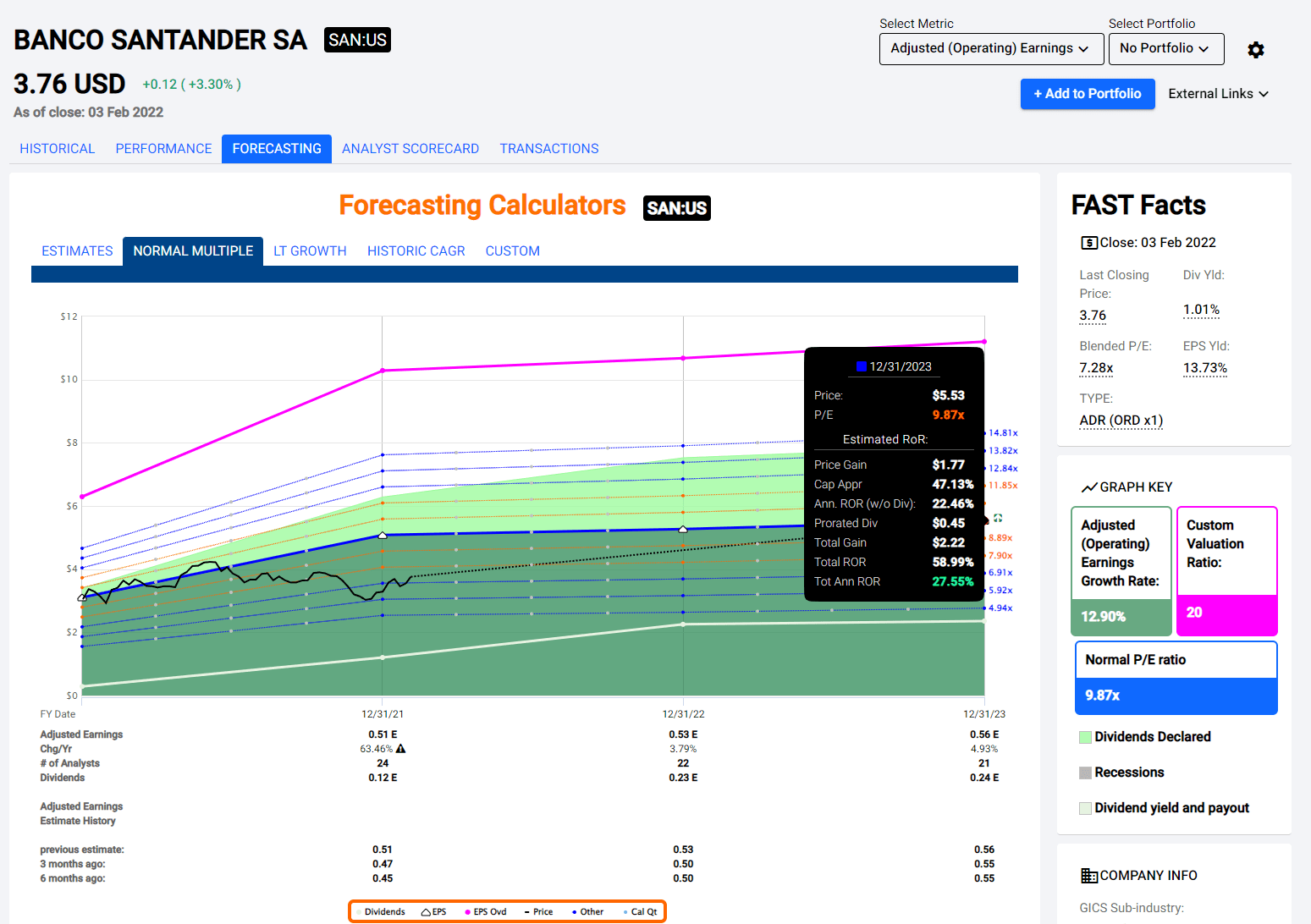Click the SAN:US badge beside Forecasting Calculators
The image size is (1311, 924).
coord(676,208)
